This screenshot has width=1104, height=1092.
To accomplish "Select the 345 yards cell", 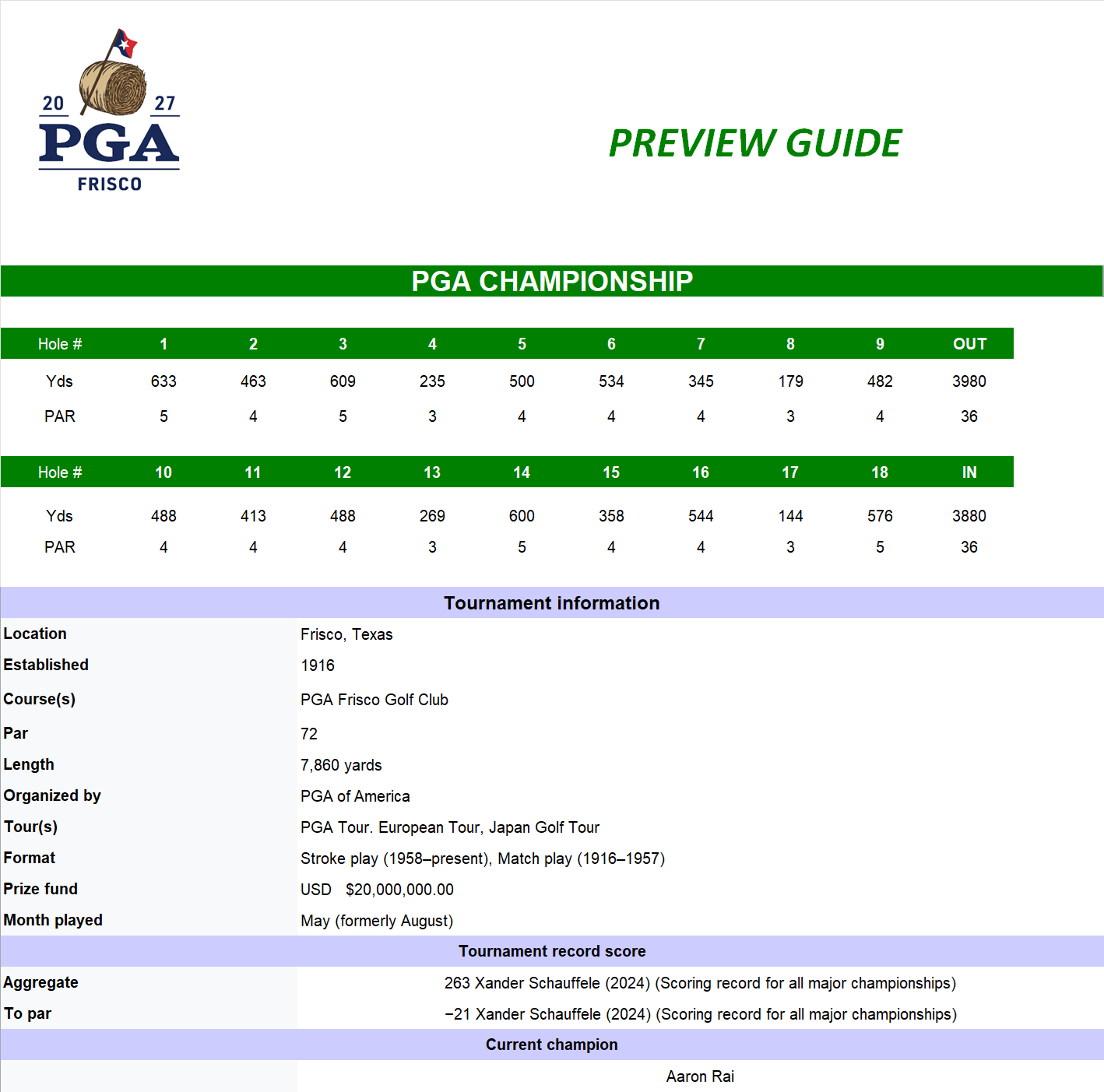I will tap(701, 381).
